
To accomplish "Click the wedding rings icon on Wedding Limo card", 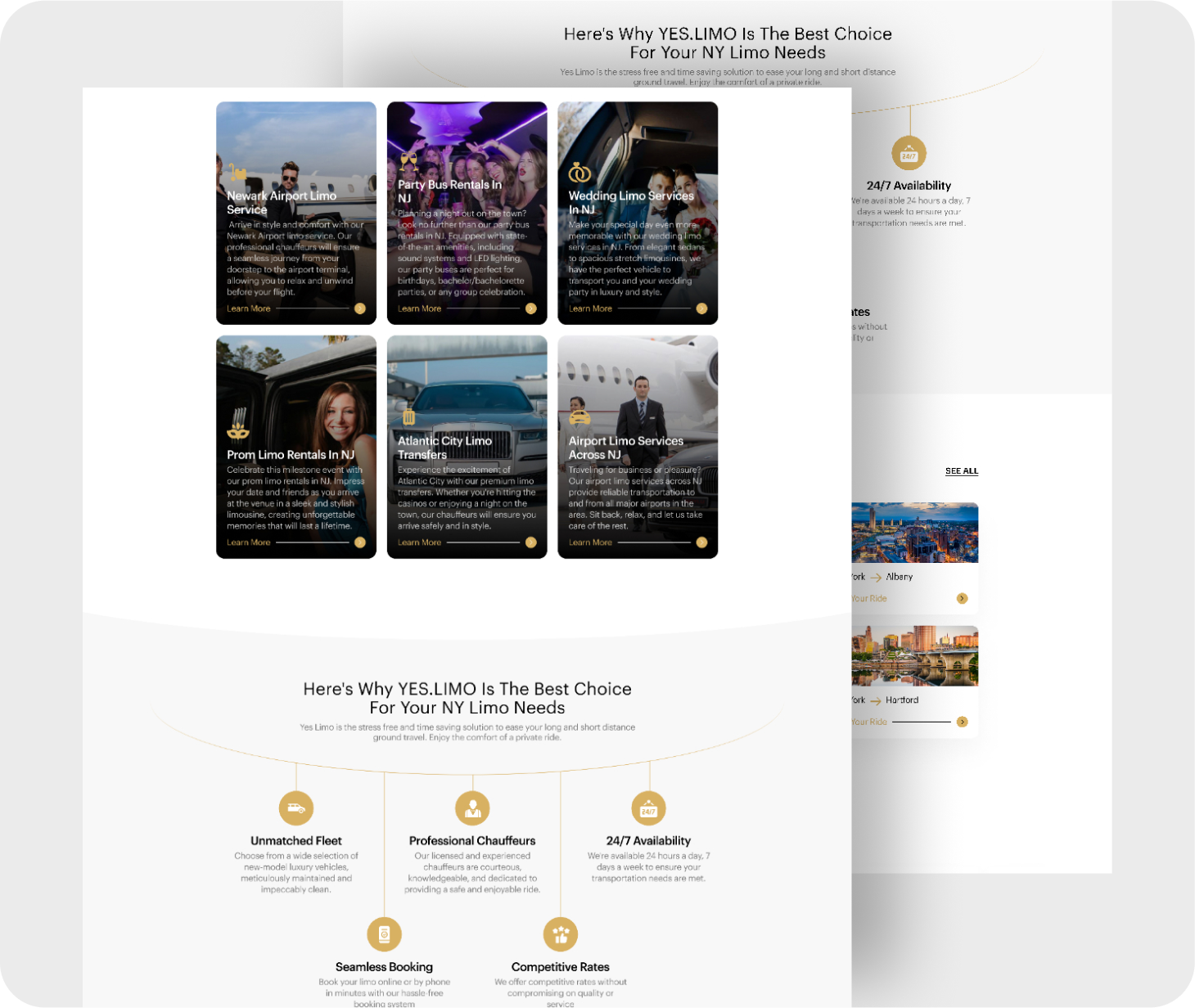I will 579,173.
